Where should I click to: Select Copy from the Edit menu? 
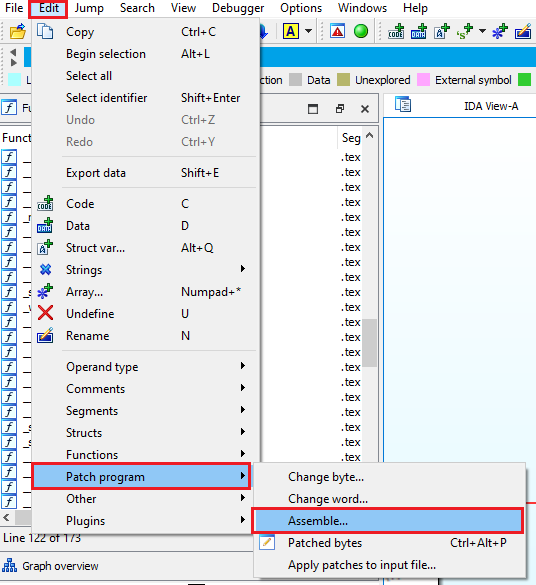(x=145, y=32)
